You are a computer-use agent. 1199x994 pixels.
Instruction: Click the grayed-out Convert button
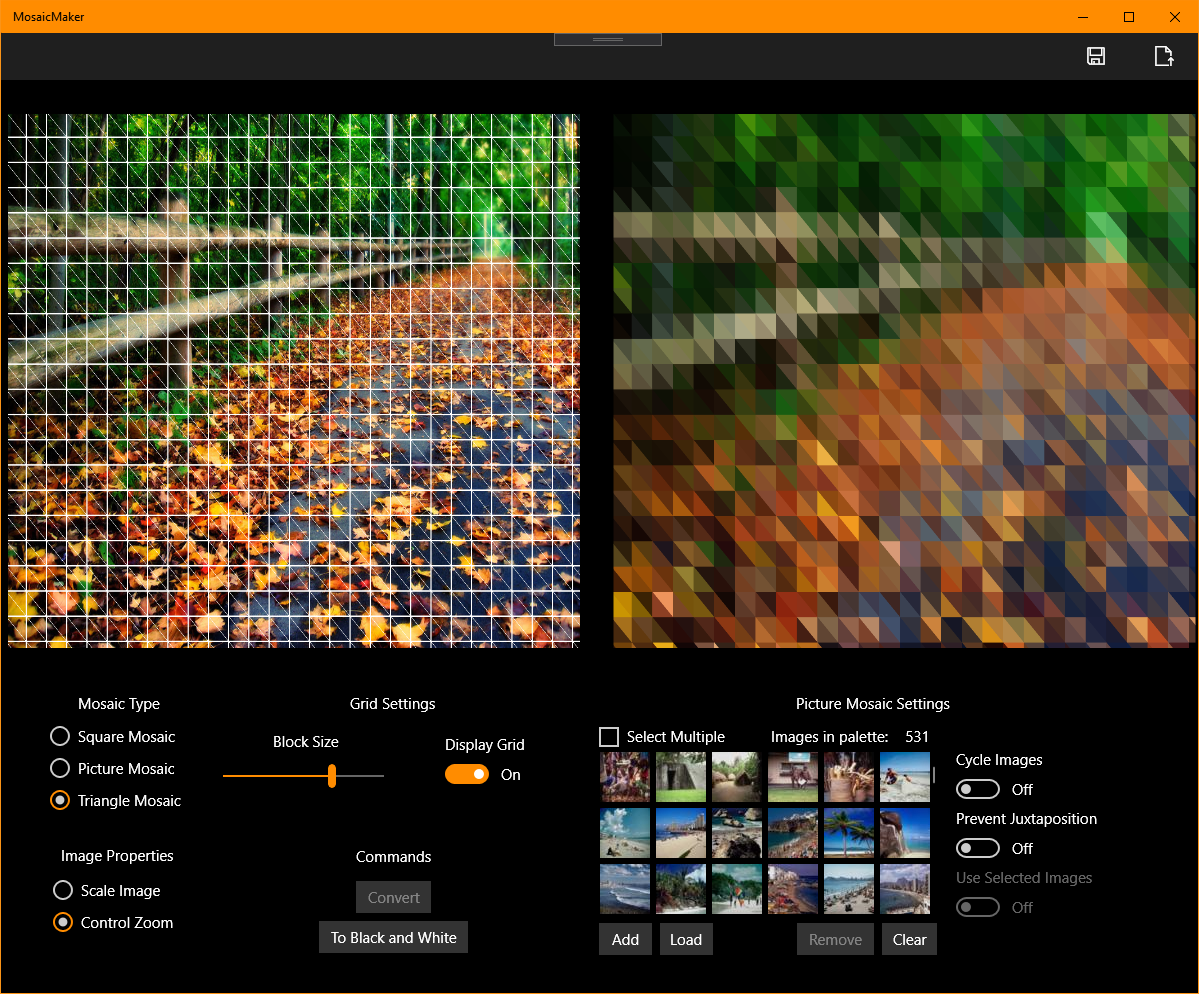(x=393, y=897)
